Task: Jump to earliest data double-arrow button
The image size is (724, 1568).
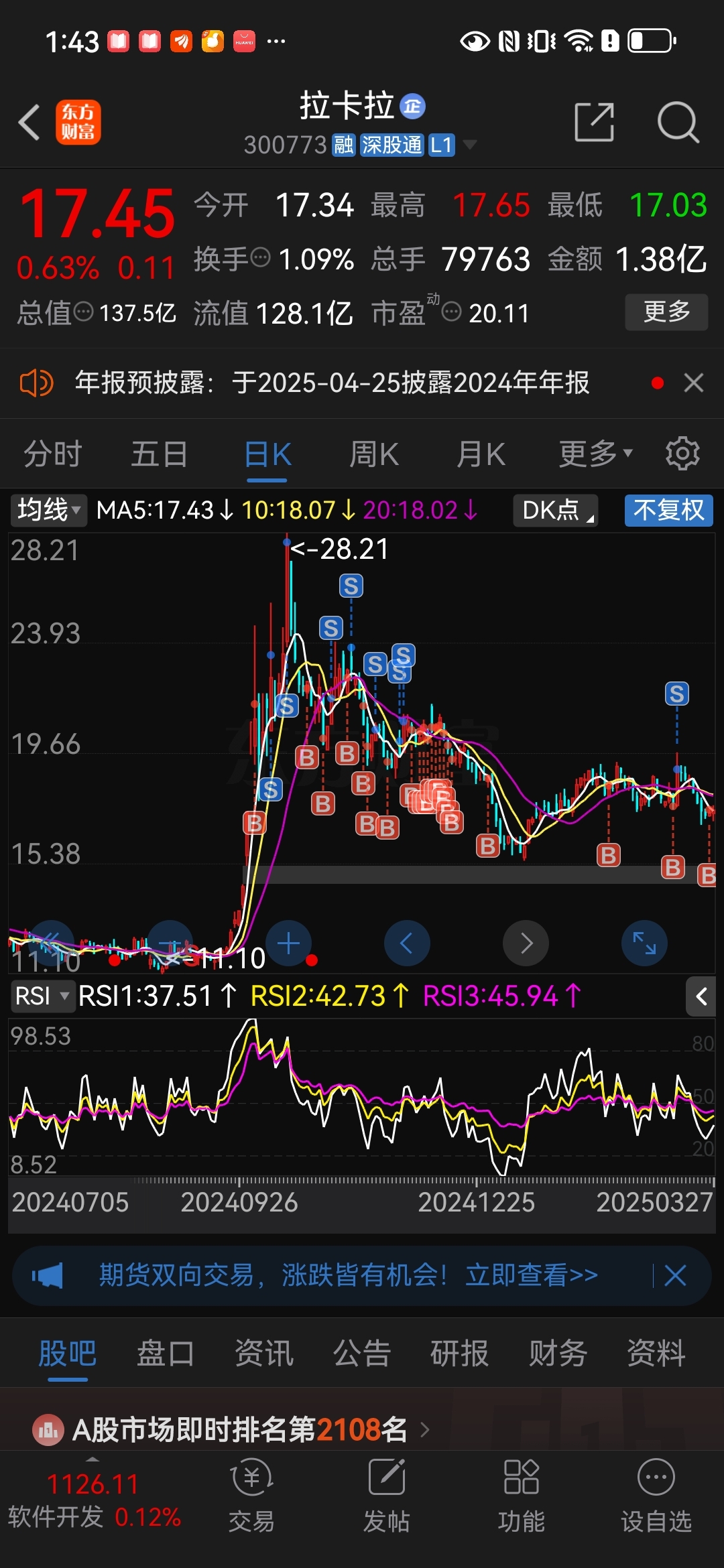Action: (x=51, y=943)
